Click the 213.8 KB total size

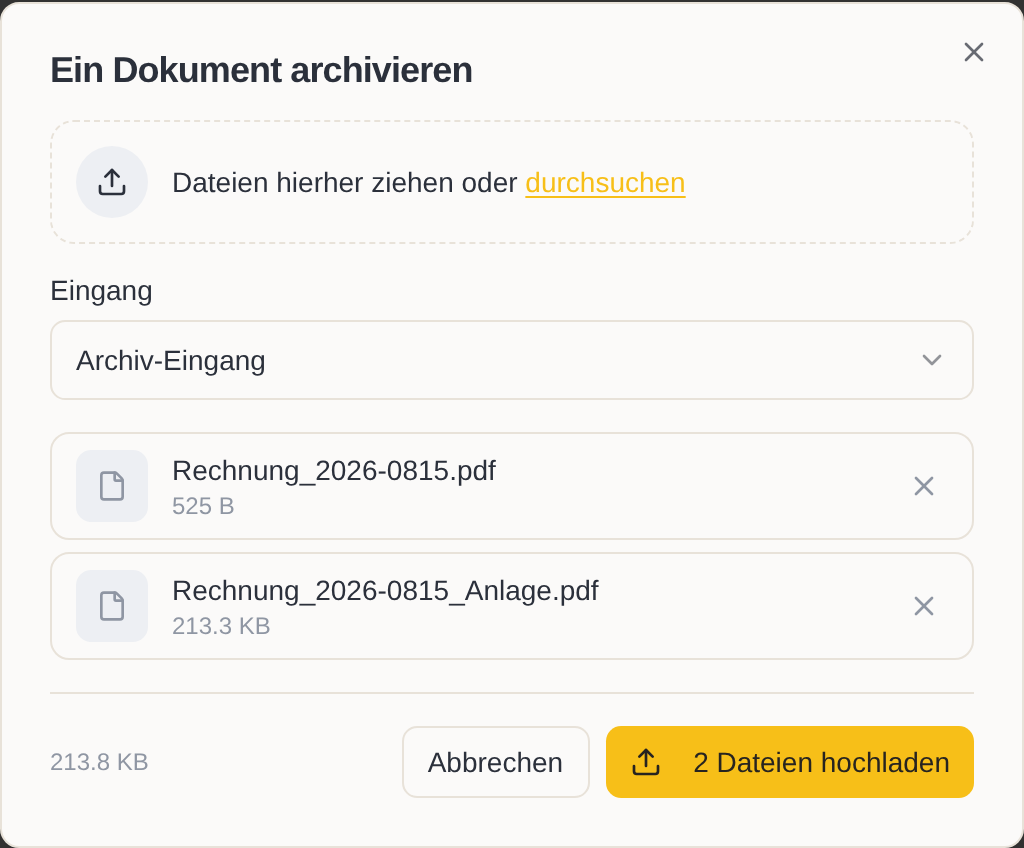[99, 762]
